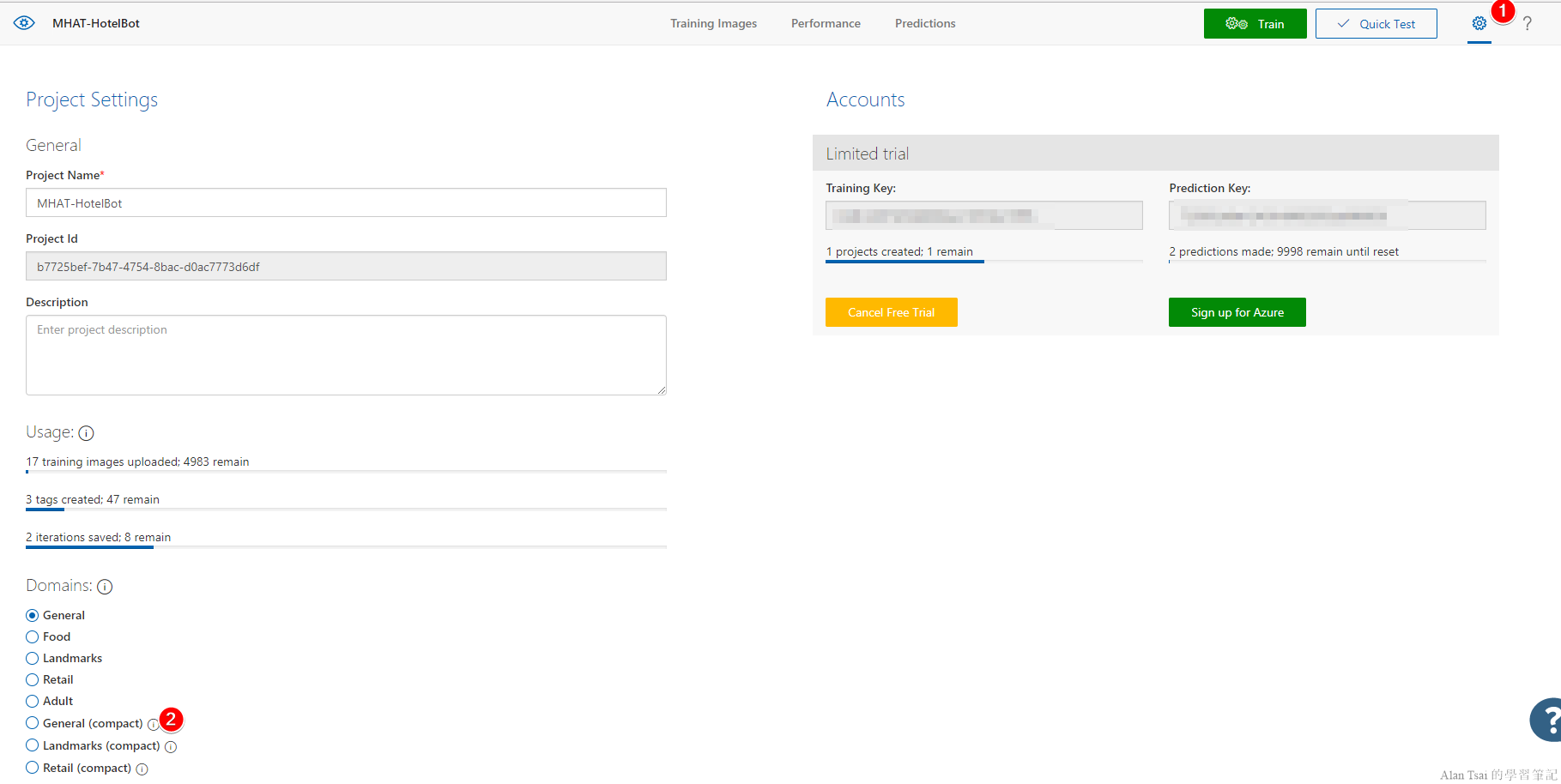Choose the Retail (compact) domain option
This screenshot has width=1561, height=784.
coord(33,768)
